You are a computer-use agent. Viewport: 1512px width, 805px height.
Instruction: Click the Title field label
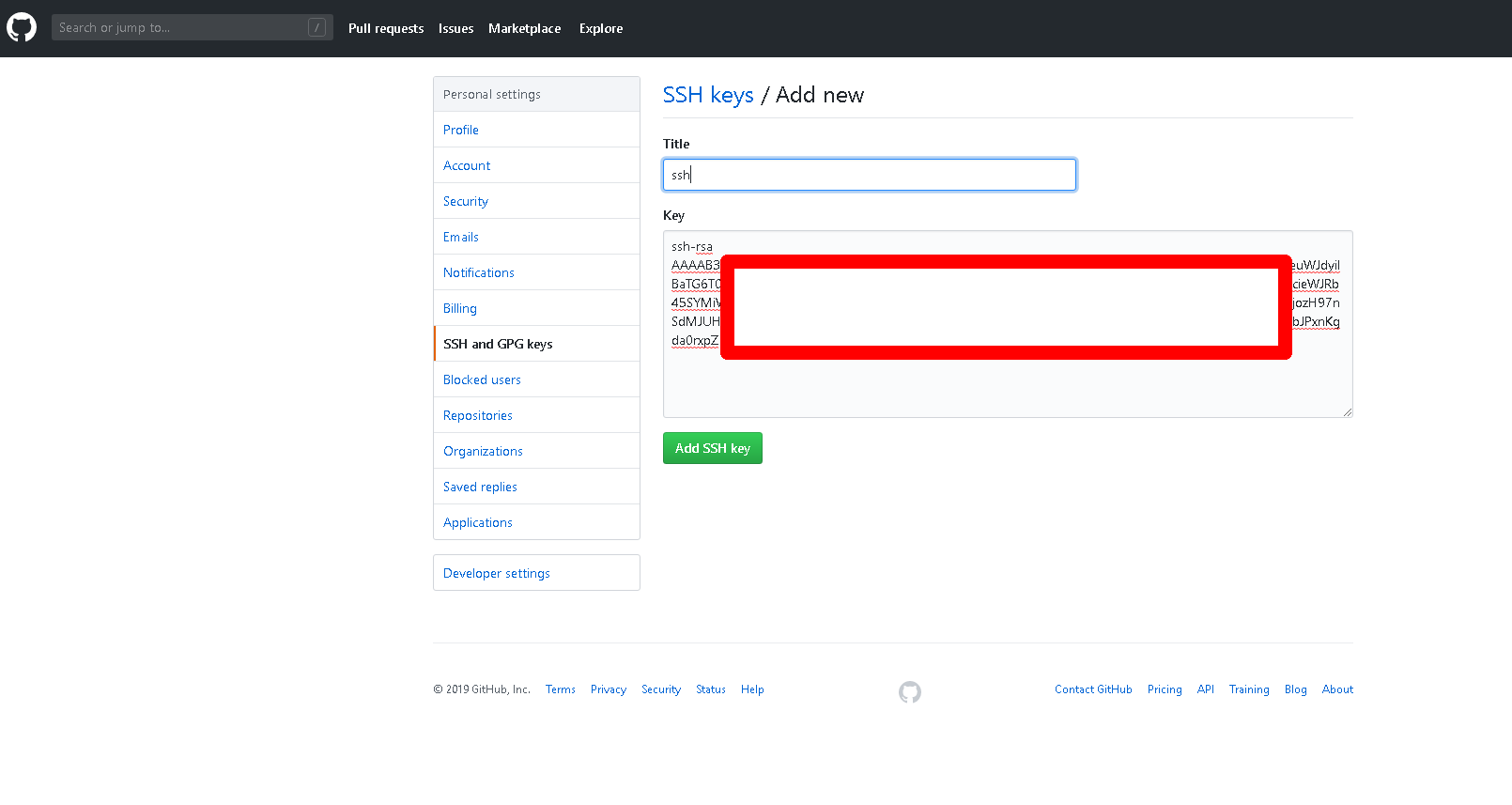[676, 144]
